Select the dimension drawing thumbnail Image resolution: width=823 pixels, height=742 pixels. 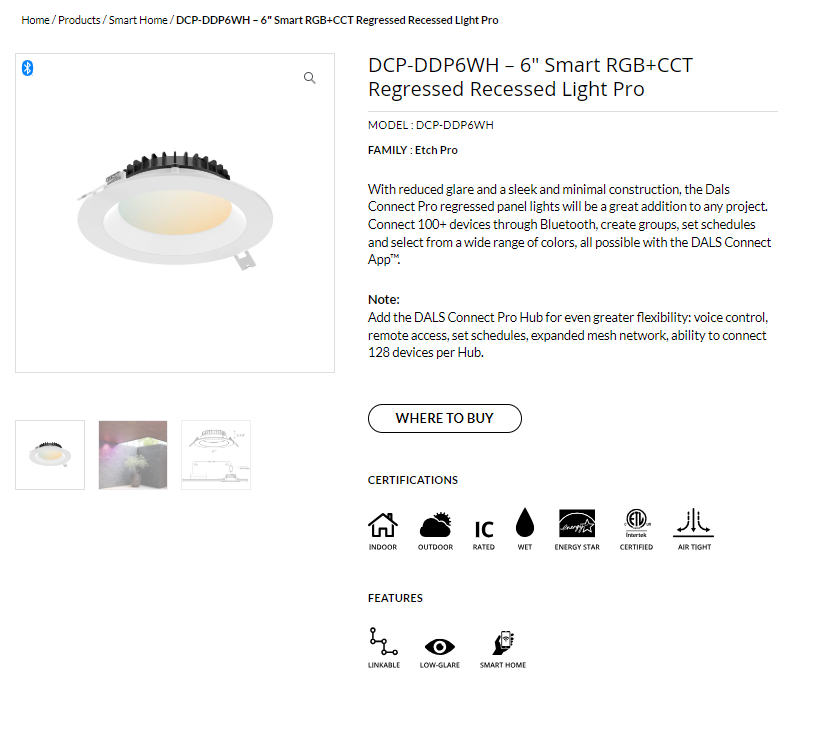click(216, 455)
